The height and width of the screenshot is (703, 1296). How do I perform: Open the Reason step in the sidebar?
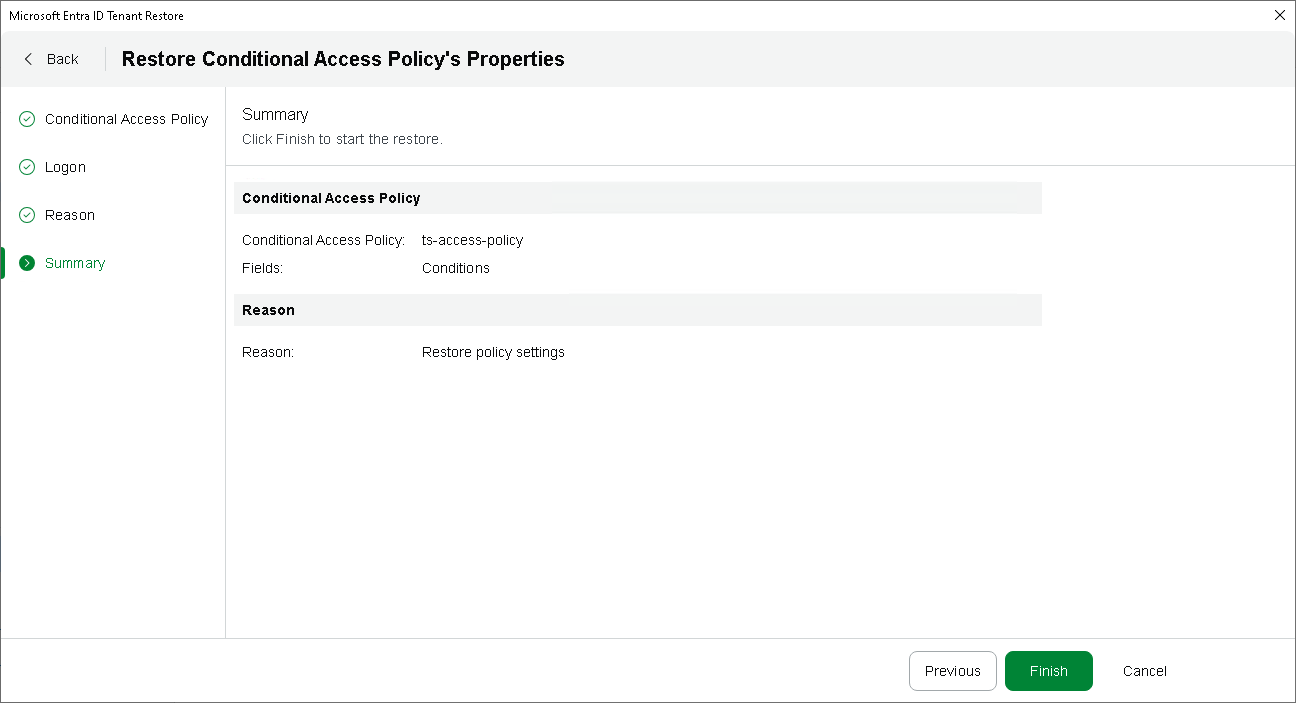[70, 215]
